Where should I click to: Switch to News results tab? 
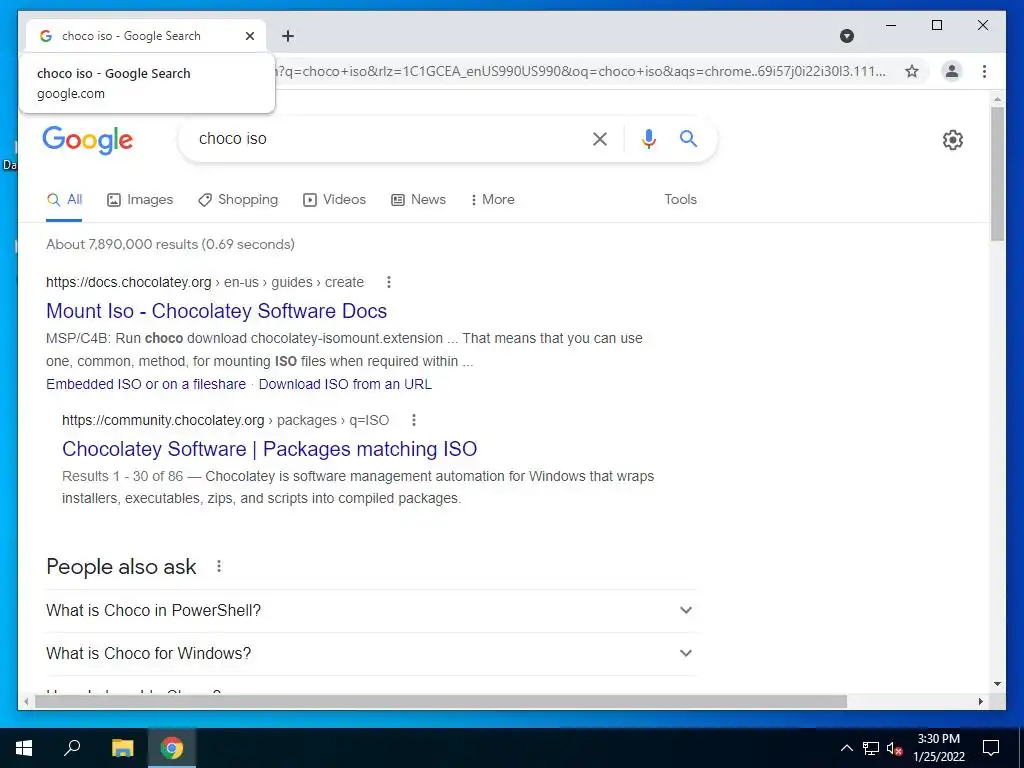(418, 200)
